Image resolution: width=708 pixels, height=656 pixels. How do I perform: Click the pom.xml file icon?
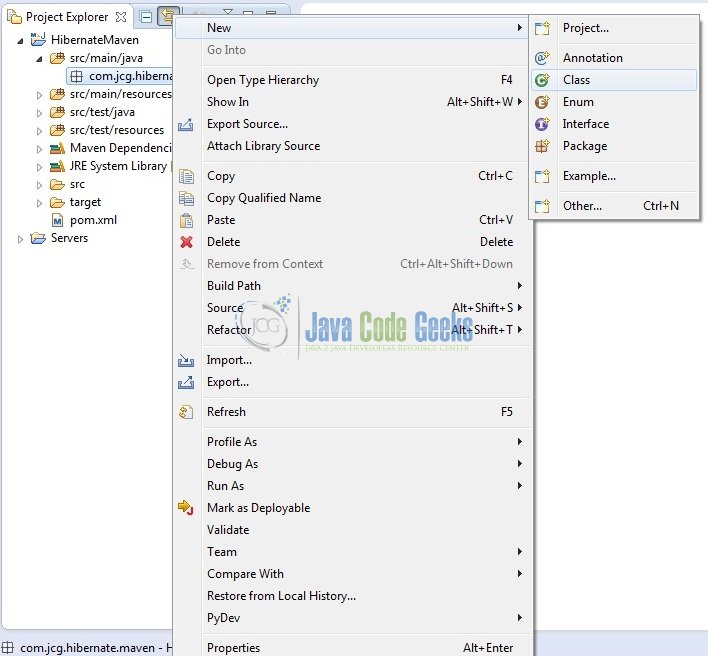57,220
